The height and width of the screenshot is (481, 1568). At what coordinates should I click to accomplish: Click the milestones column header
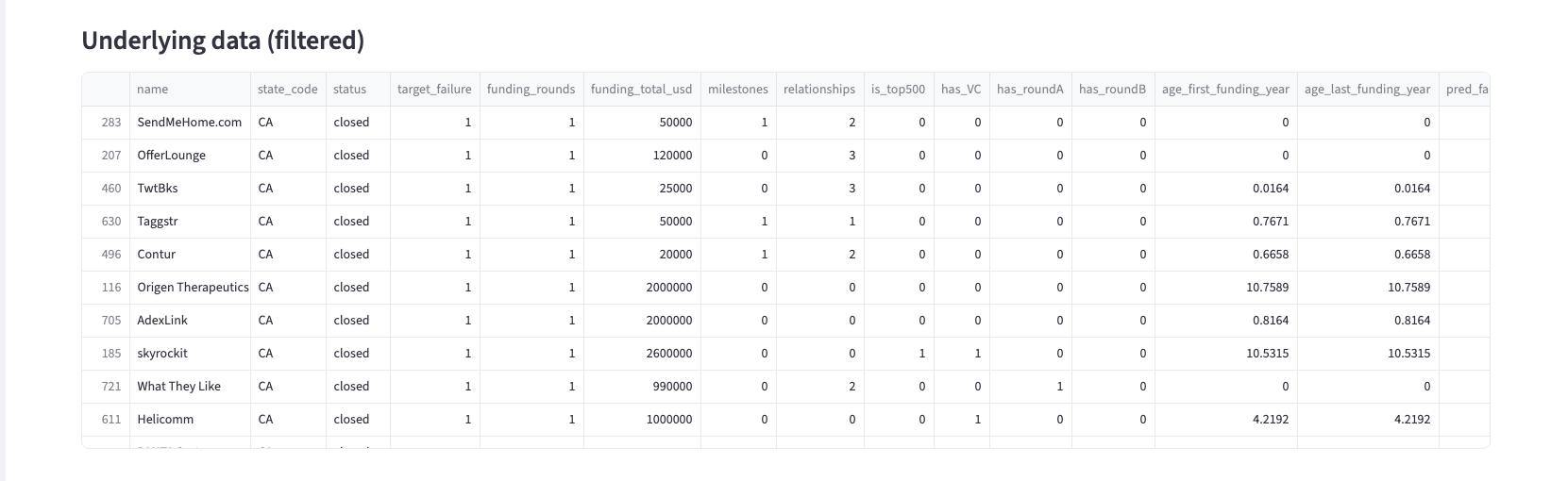coord(738,90)
